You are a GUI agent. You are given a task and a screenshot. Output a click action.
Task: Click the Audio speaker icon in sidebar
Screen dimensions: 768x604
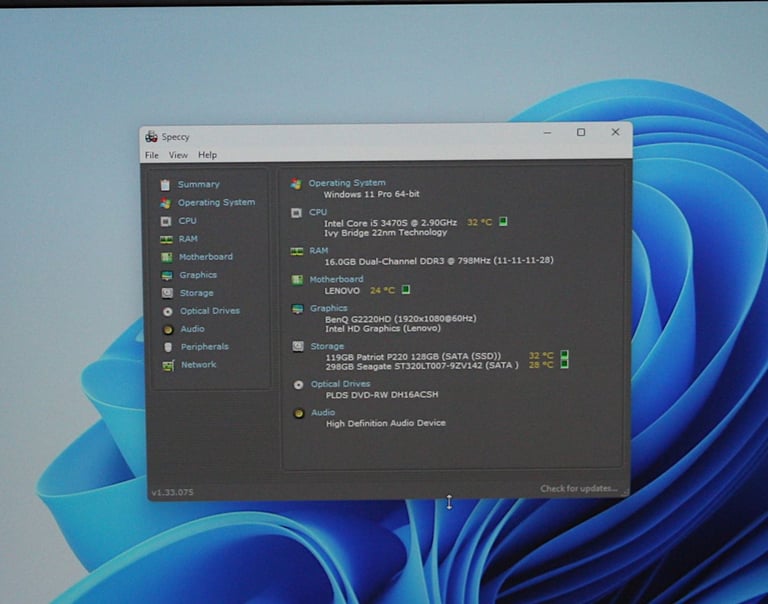168,330
